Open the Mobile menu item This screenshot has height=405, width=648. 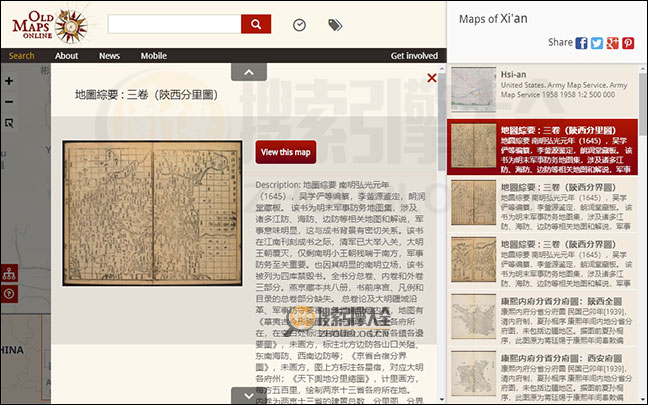point(154,56)
